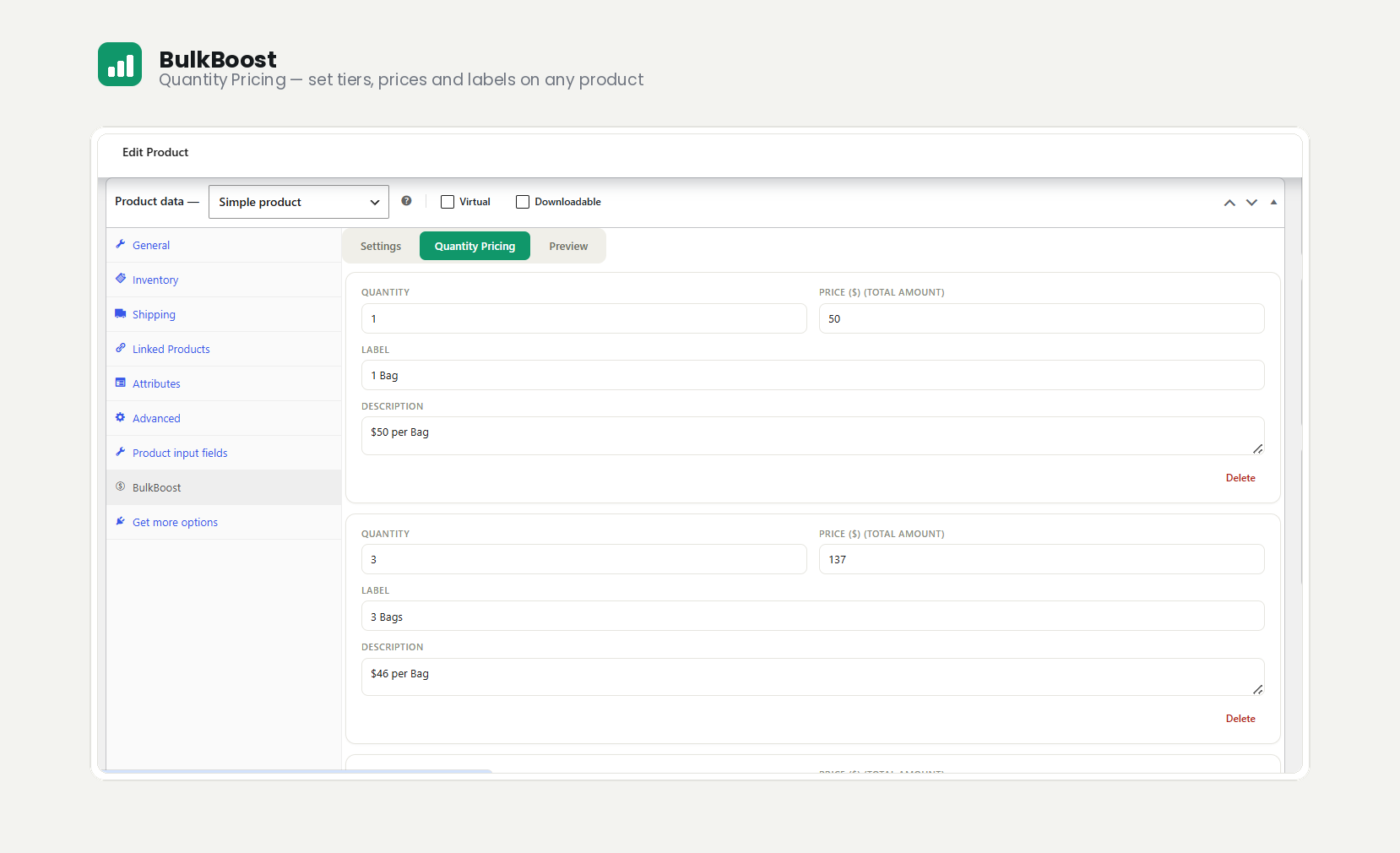Click the BulkBoost dollar-circle icon in sidebar
1400x853 pixels.
121,486
